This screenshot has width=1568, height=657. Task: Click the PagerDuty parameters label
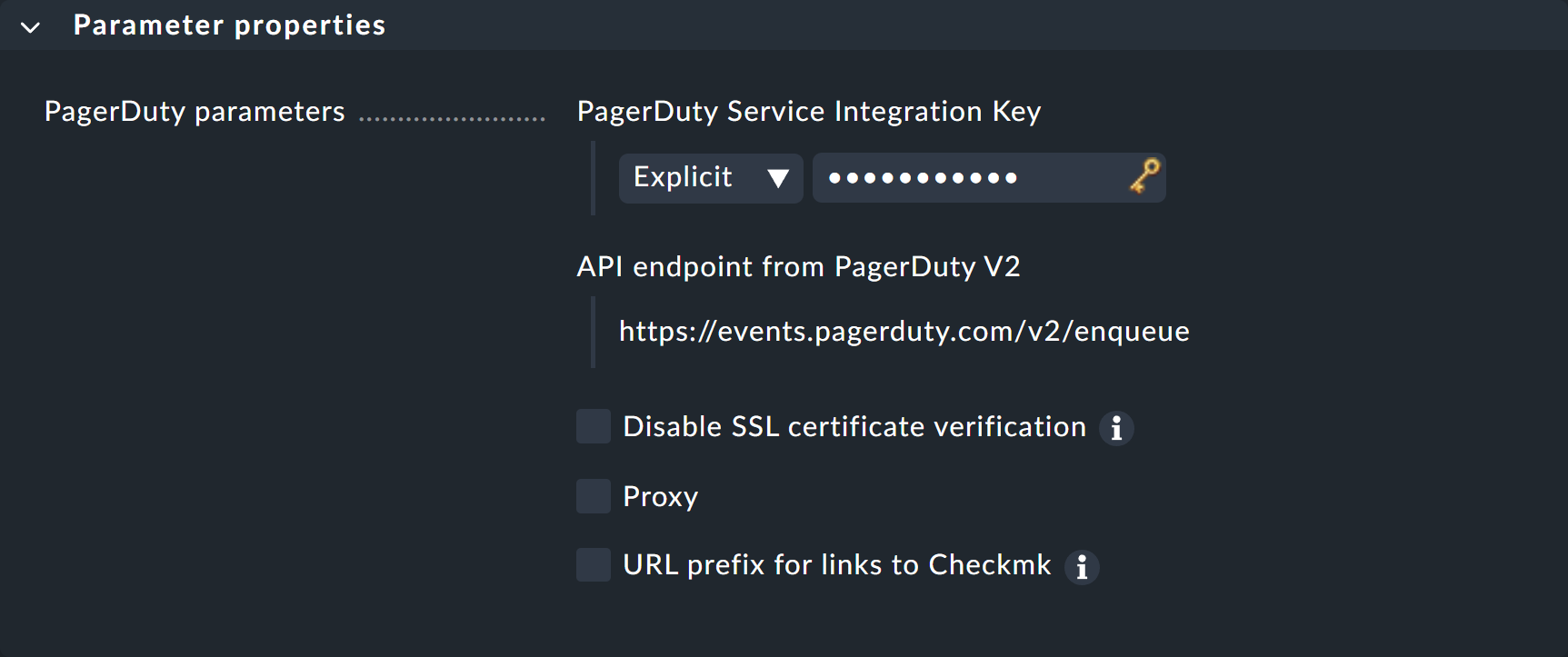coord(195,111)
